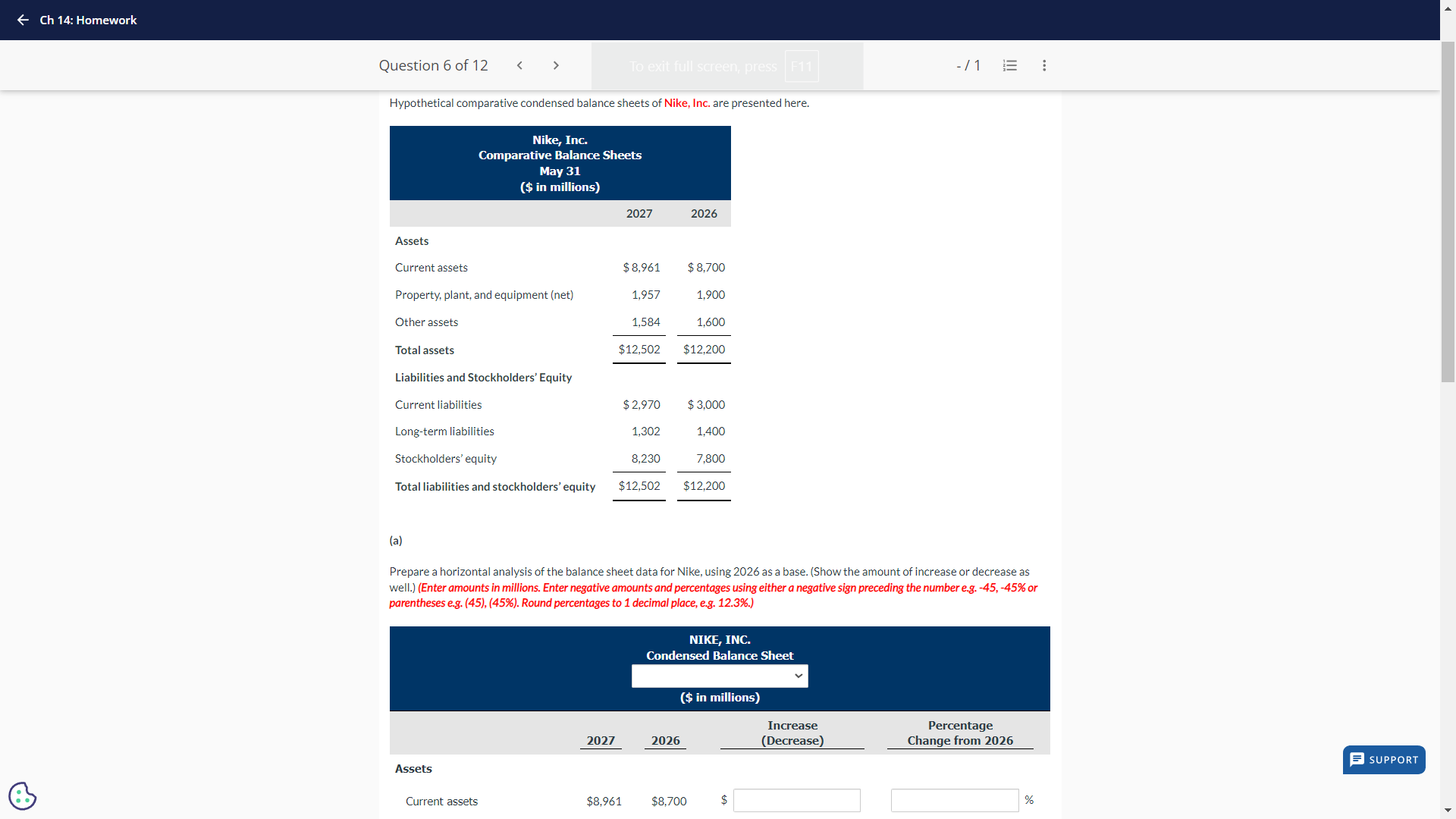Click the Nike, Inc. red link text

point(686,103)
